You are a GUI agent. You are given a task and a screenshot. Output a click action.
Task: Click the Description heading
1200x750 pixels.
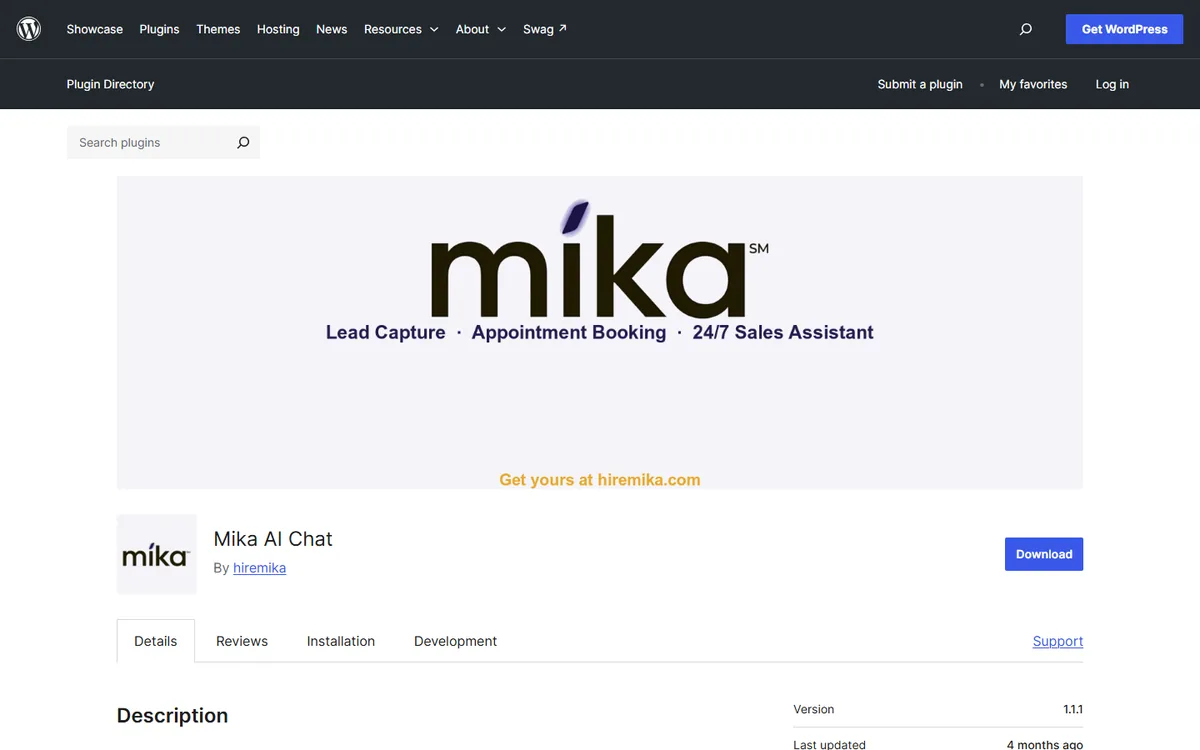click(x=172, y=715)
